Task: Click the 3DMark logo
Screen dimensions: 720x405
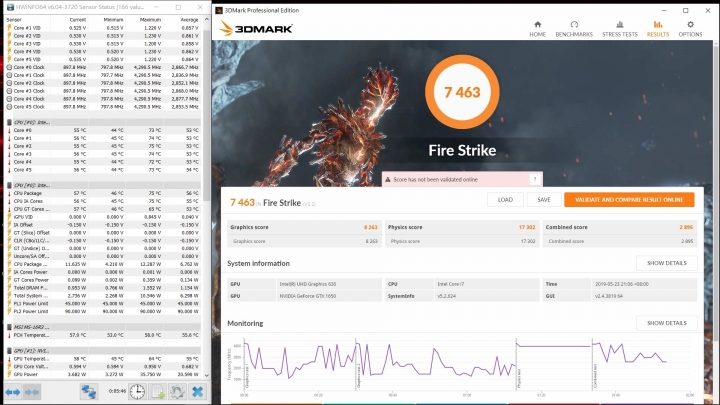Action: click(x=256, y=28)
